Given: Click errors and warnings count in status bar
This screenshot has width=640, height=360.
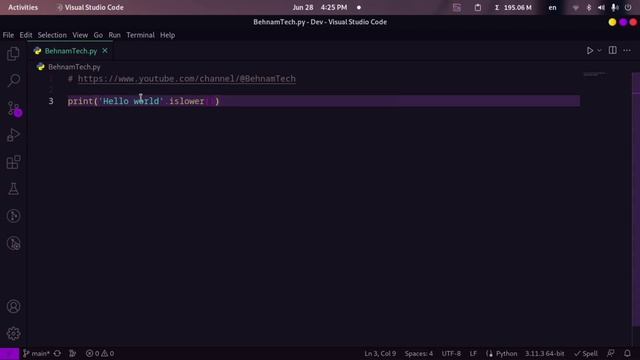Looking at the screenshot, I should coord(100,353).
